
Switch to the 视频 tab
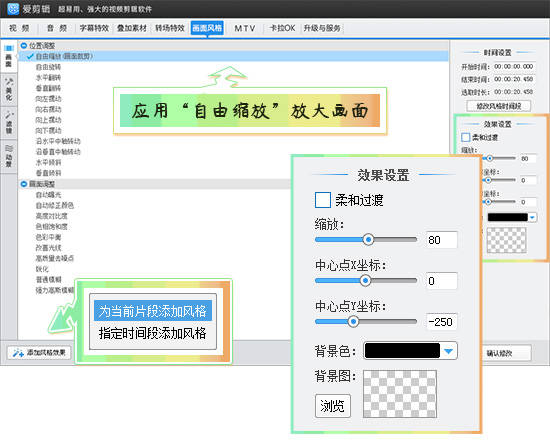coord(20,28)
